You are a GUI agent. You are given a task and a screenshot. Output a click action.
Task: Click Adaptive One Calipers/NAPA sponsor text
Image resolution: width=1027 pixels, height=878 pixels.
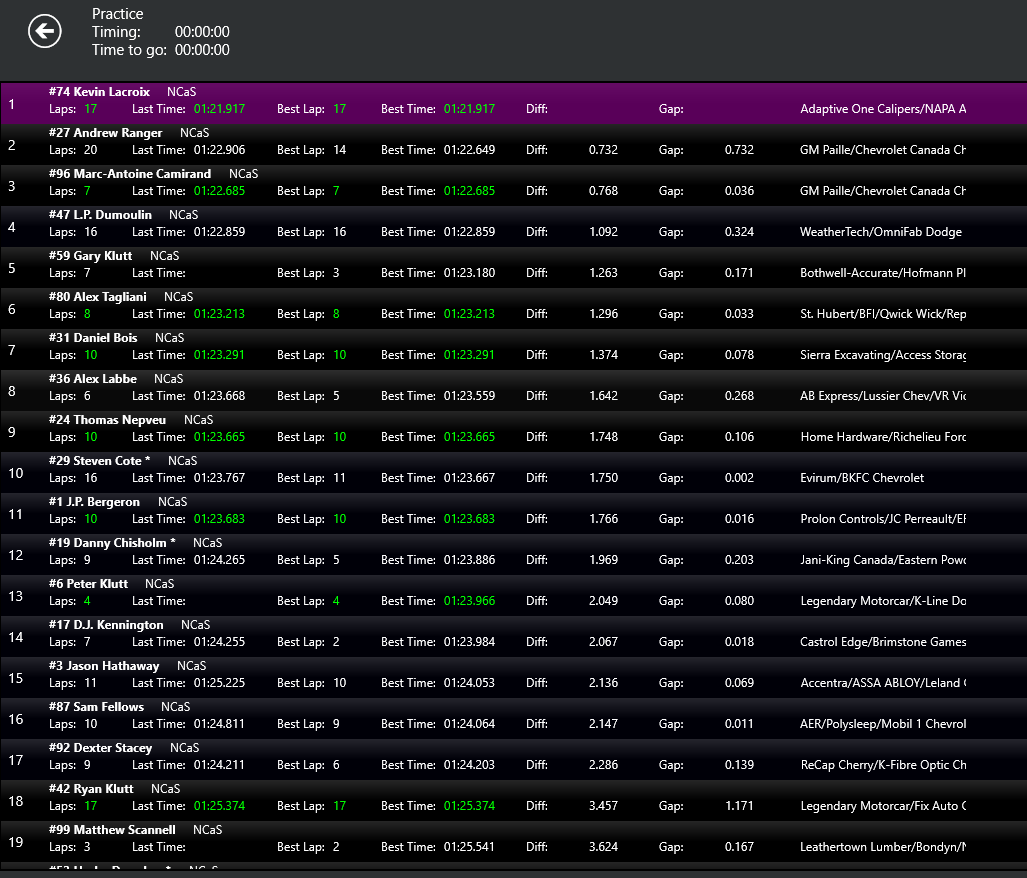(x=883, y=109)
